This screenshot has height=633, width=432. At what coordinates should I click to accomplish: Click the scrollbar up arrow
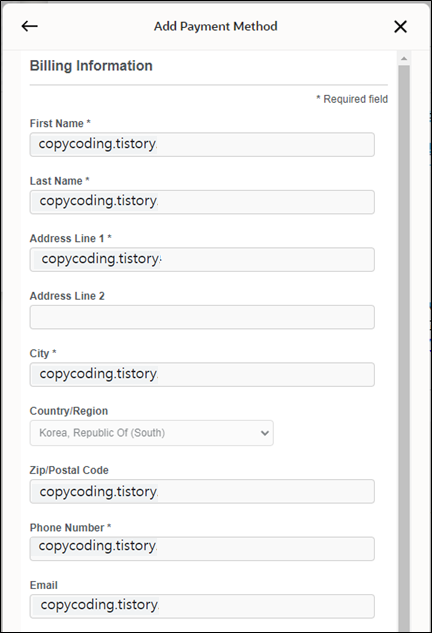coord(404,59)
